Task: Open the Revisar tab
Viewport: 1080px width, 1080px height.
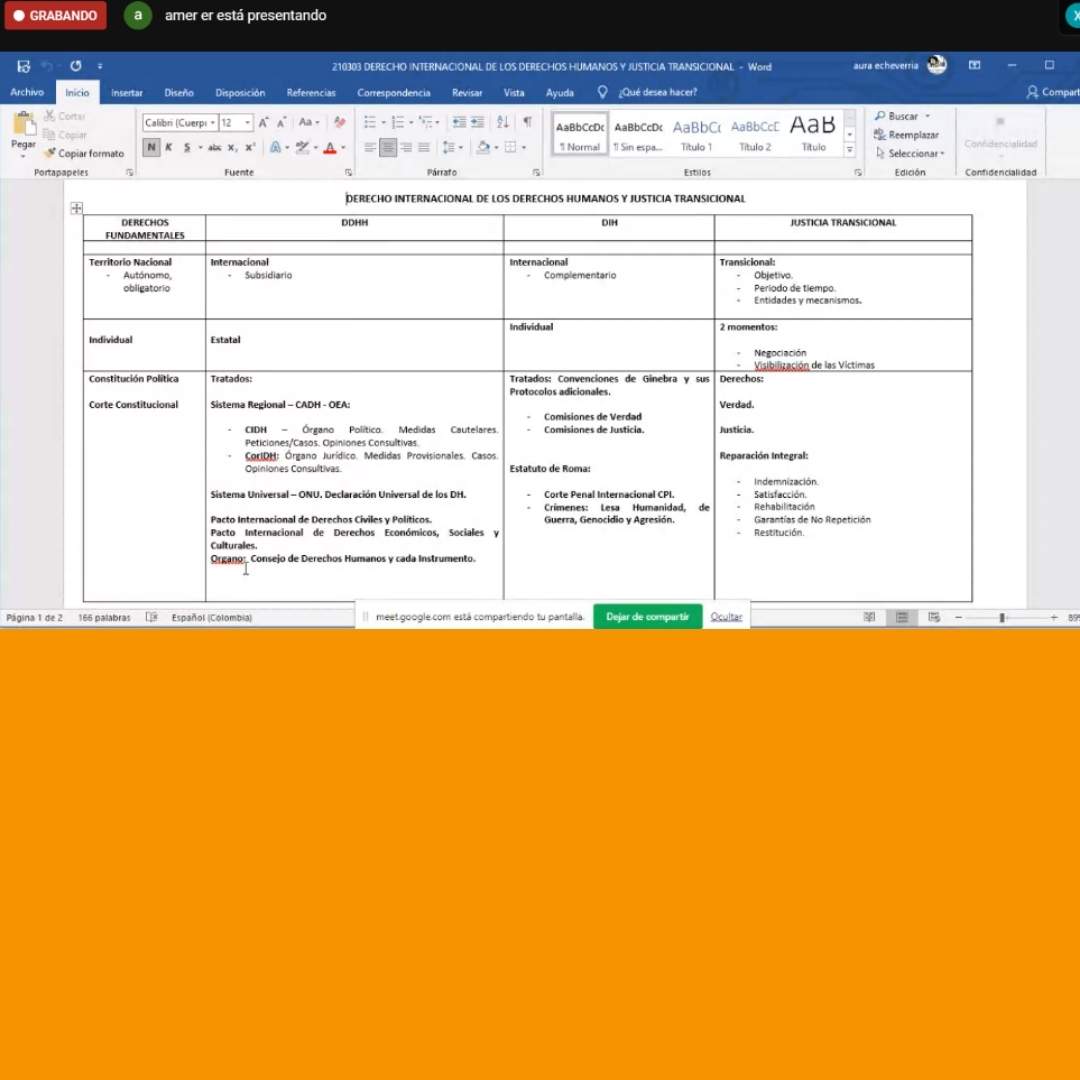Action: 467,92
